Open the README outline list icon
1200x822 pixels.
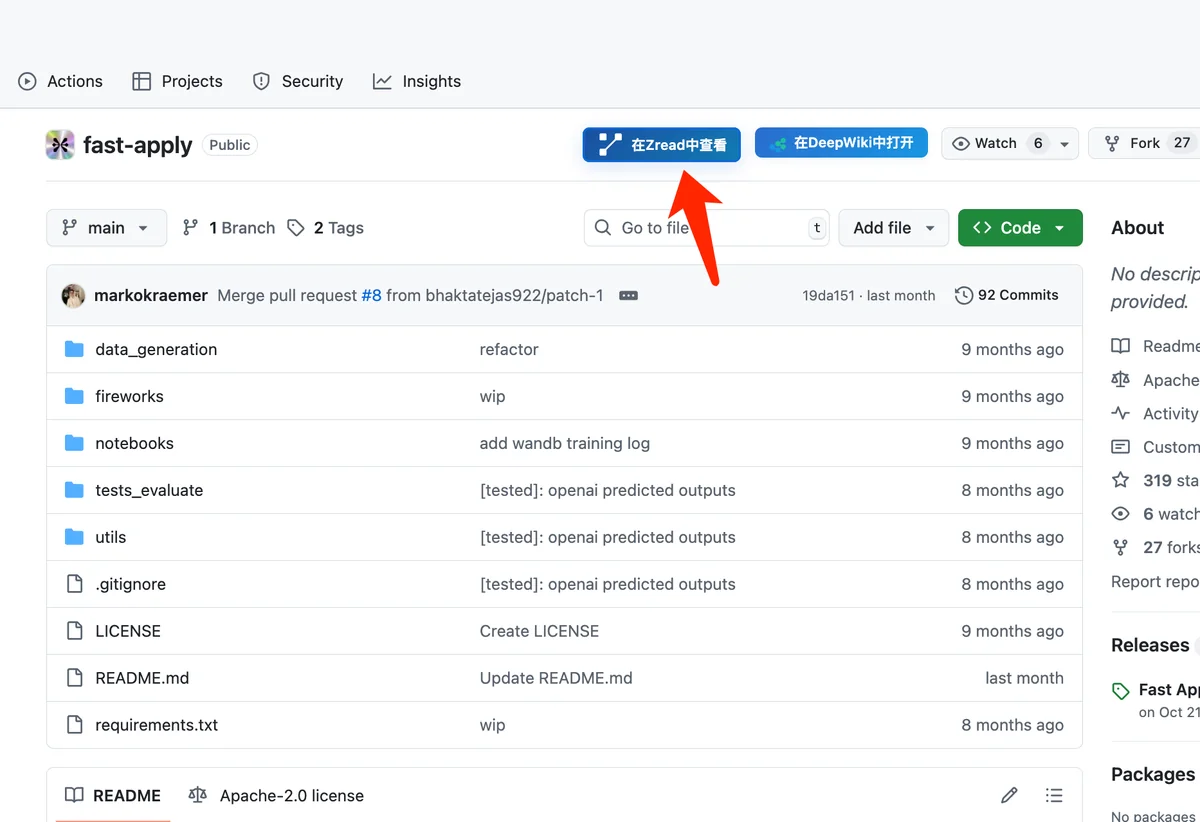pyautogui.click(x=1054, y=796)
